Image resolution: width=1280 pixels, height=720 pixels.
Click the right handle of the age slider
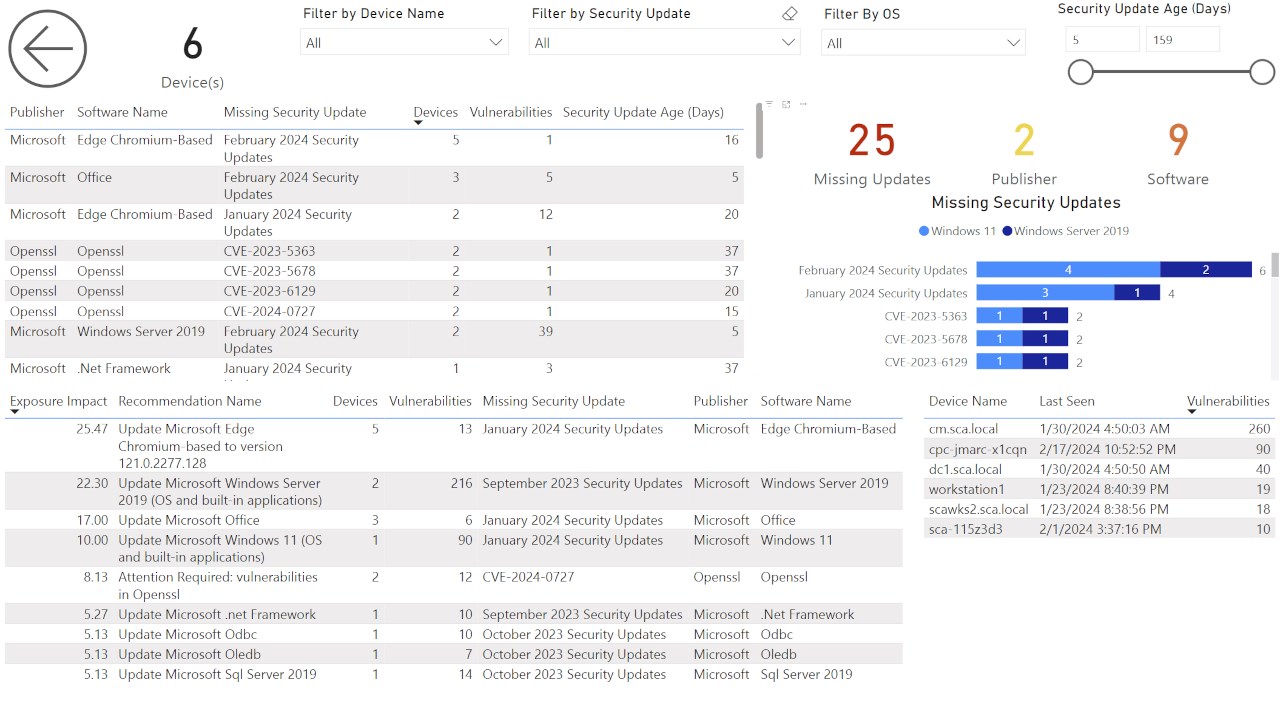click(1262, 72)
